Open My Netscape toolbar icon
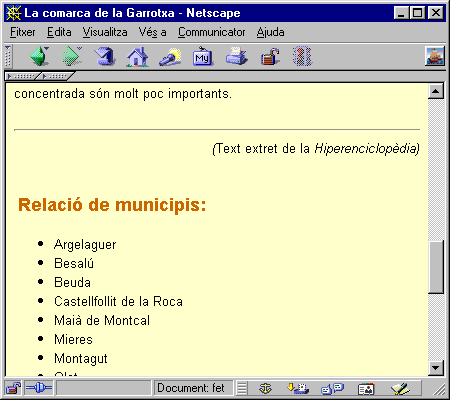The image size is (450, 400). [x=203, y=56]
